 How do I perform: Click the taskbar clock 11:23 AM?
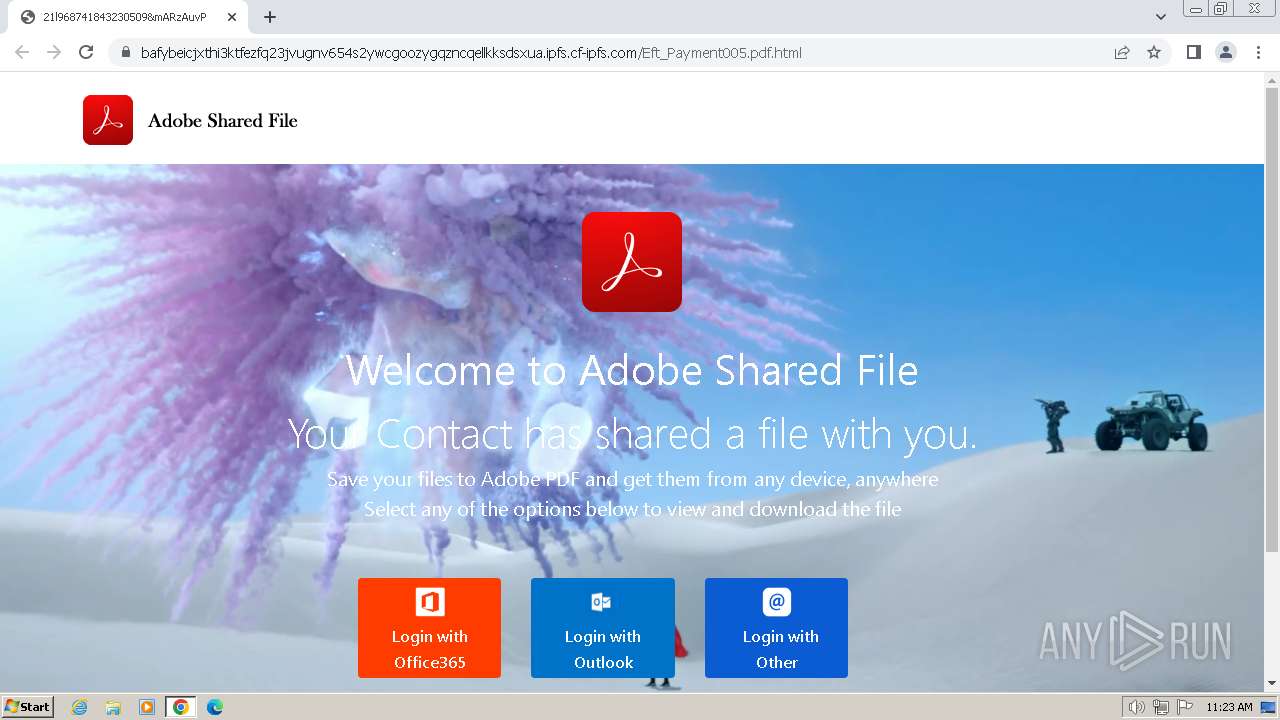[x=1229, y=707]
